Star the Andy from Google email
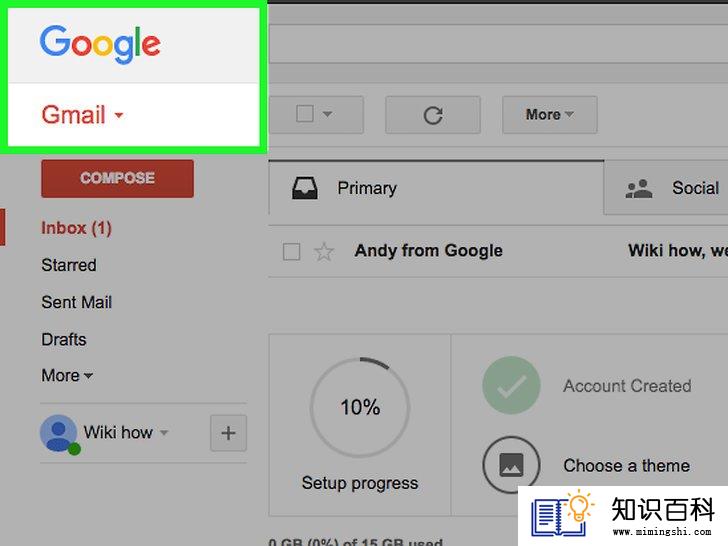728x546 pixels. [x=324, y=252]
